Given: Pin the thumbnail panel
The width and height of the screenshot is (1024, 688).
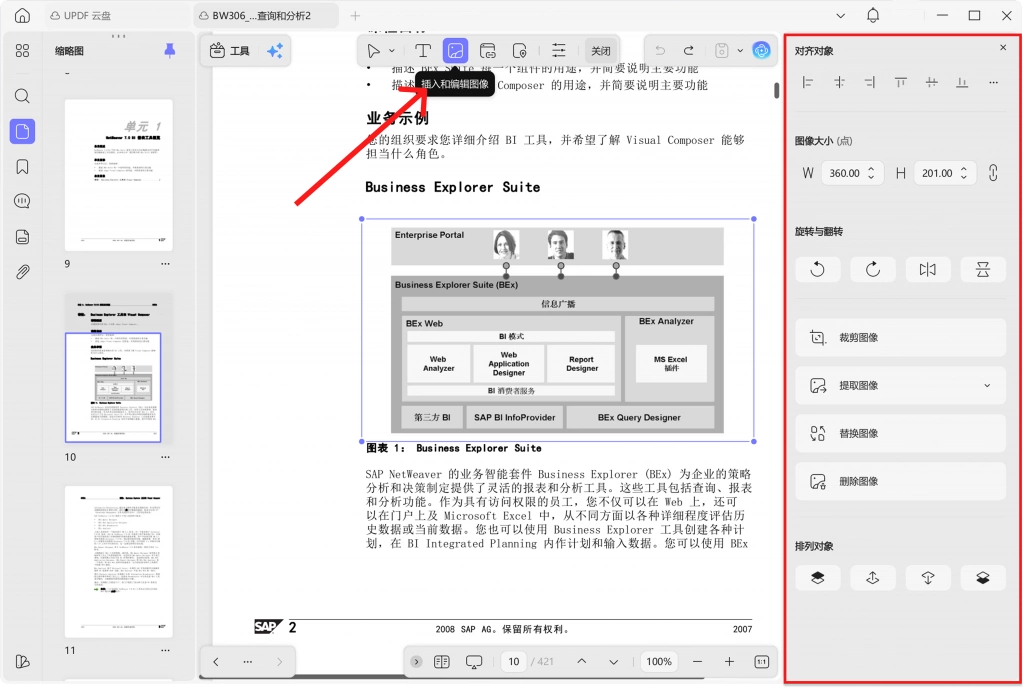Looking at the screenshot, I should click(170, 50).
